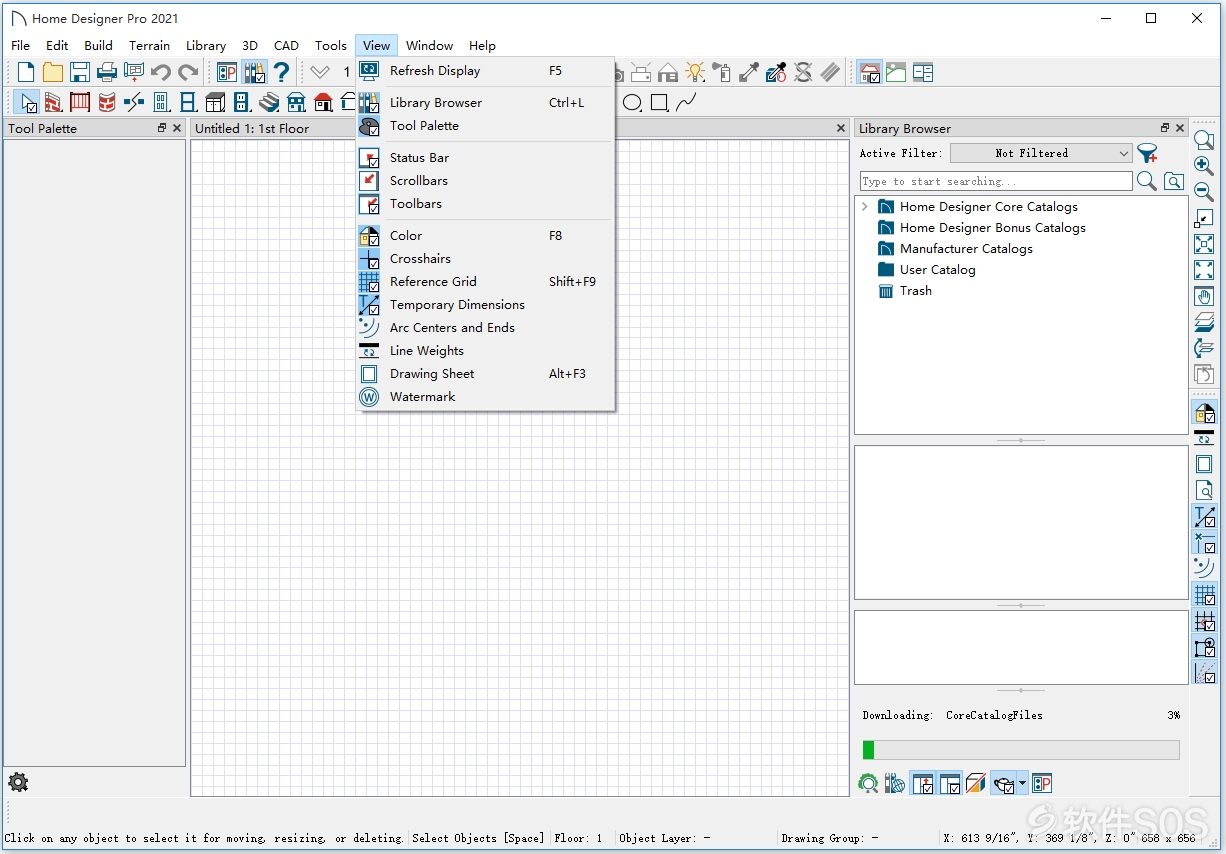Screen dimensions: 1226x854
Task: Close the Untitled 1: 1st Floor view
Action: pyautogui.click(x=840, y=128)
